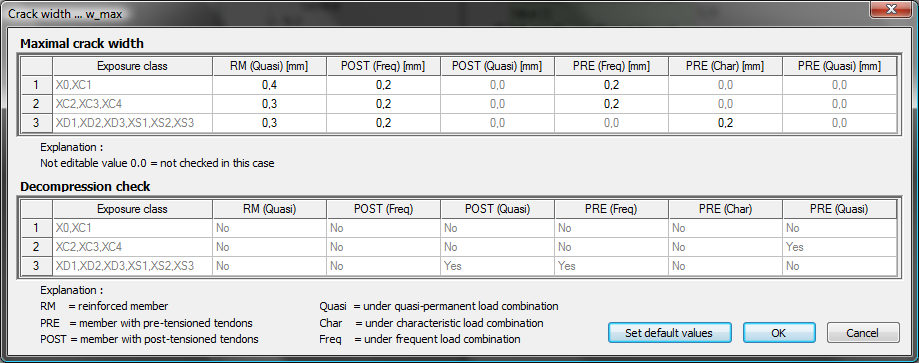This screenshot has width=919, height=363.
Task: Select row 3 header in Maximal crack width
Action: coord(36,123)
